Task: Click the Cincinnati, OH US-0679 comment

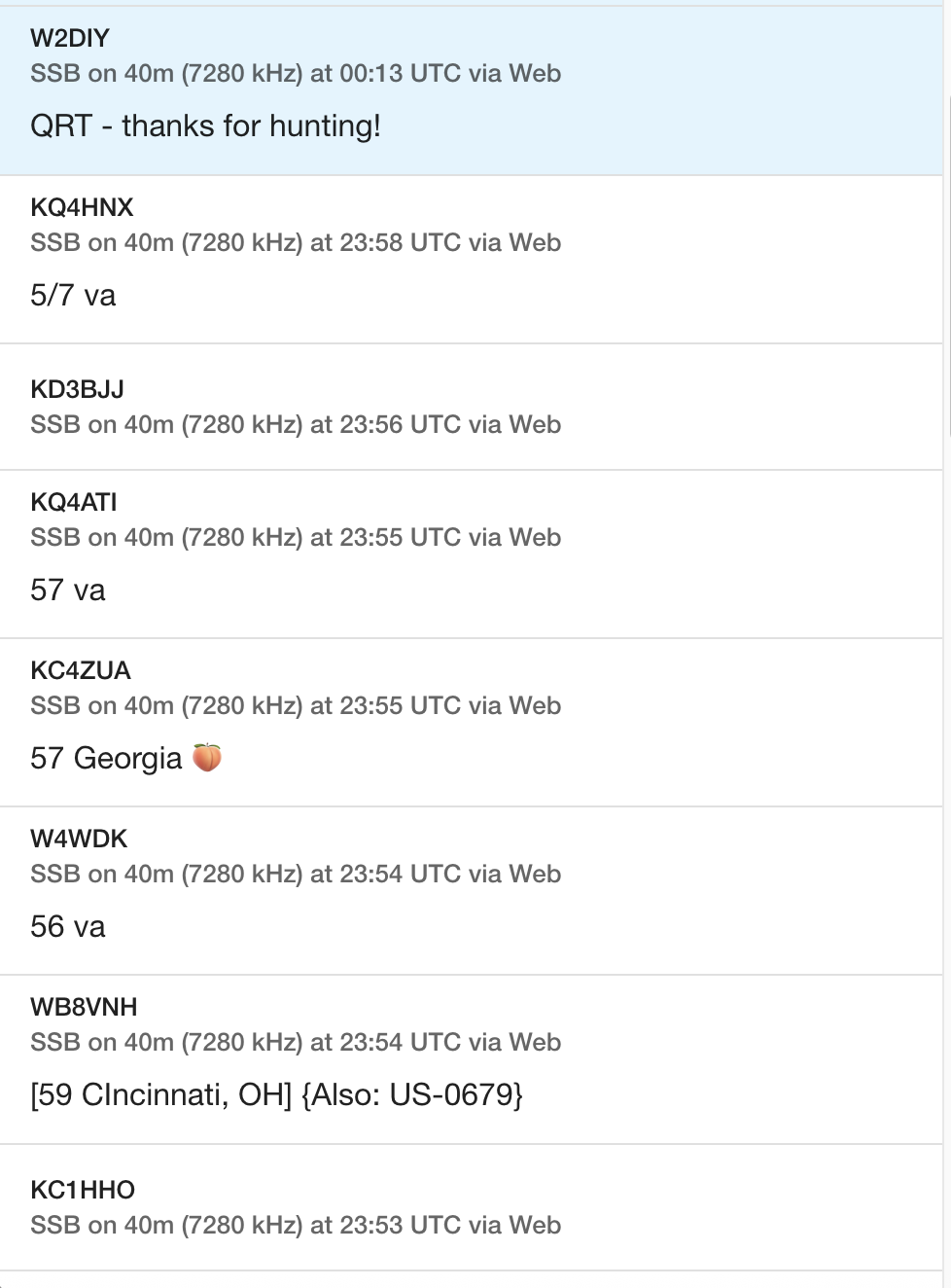Action: [x=277, y=1095]
